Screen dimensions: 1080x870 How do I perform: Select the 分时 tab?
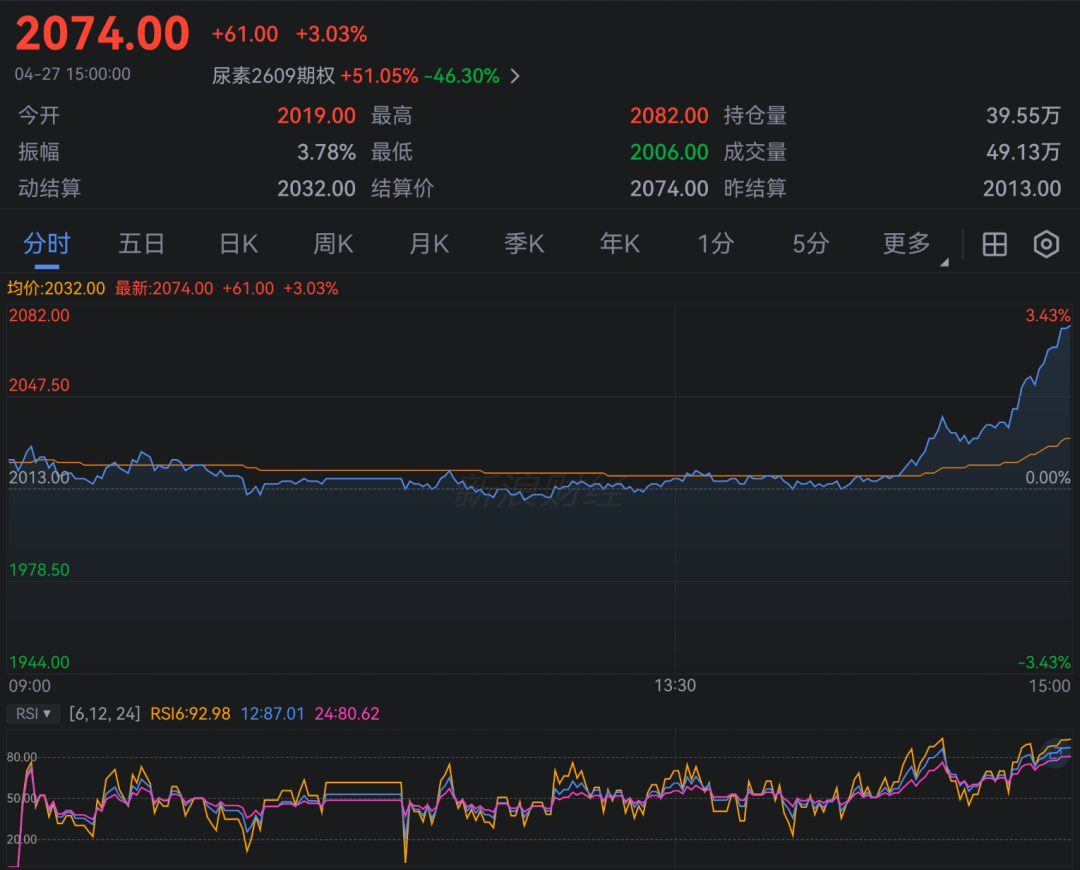point(47,244)
